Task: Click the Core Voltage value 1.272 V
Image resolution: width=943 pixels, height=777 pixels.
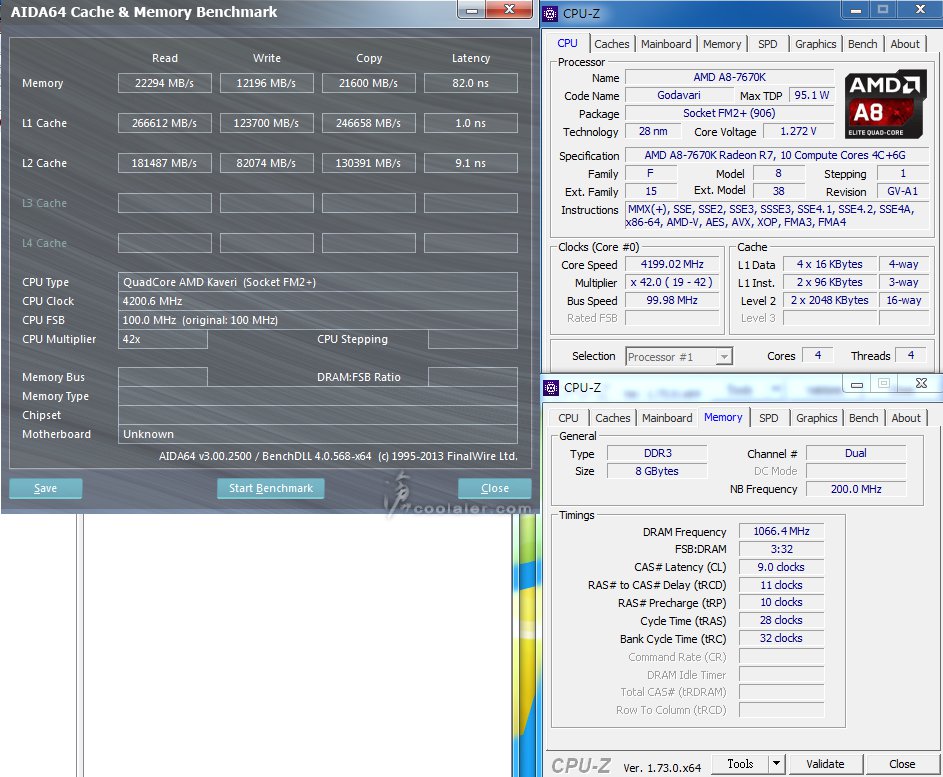Action: pos(798,131)
